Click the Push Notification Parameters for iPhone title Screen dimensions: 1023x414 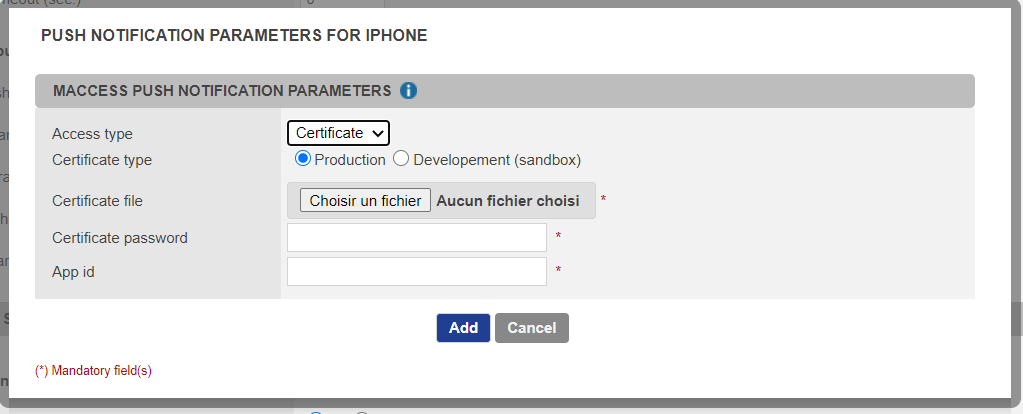(x=234, y=36)
